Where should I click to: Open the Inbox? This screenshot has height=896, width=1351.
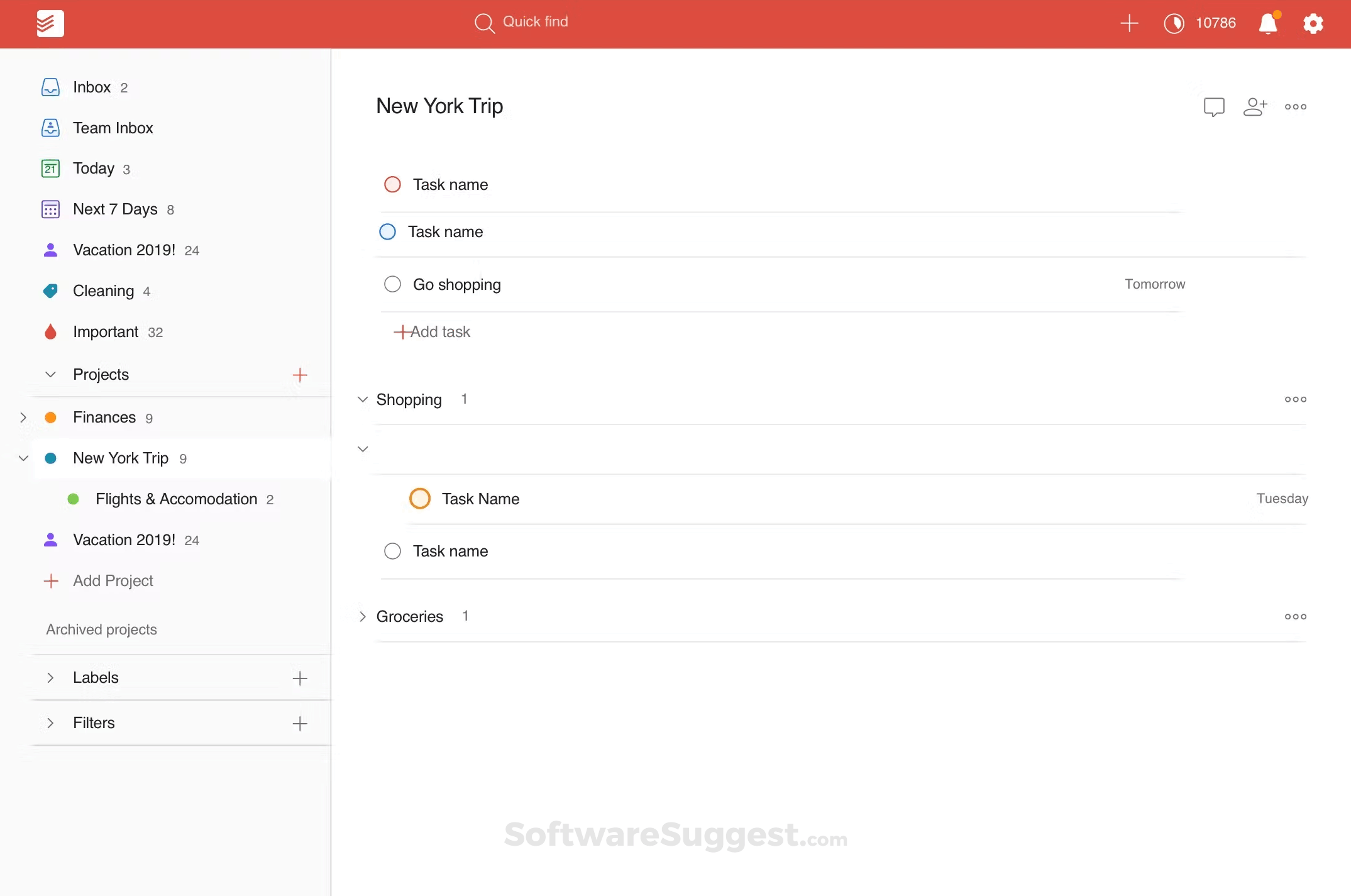(92, 87)
